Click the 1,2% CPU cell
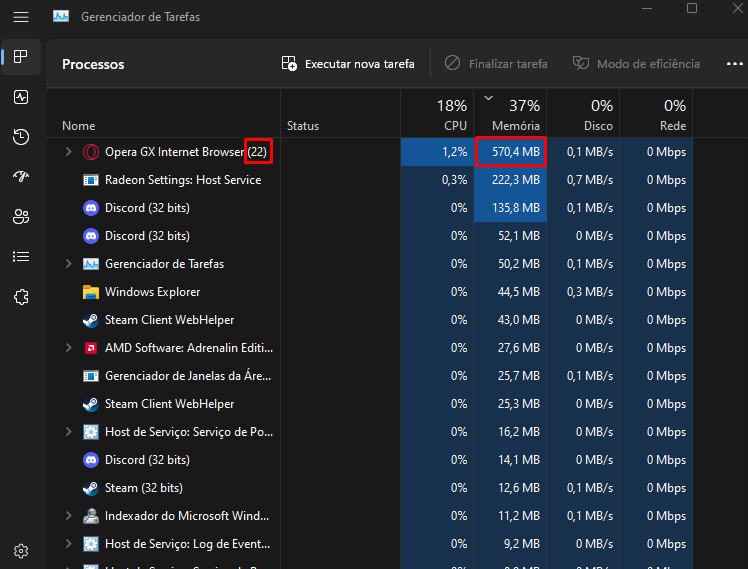This screenshot has width=748, height=569. [x=437, y=152]
